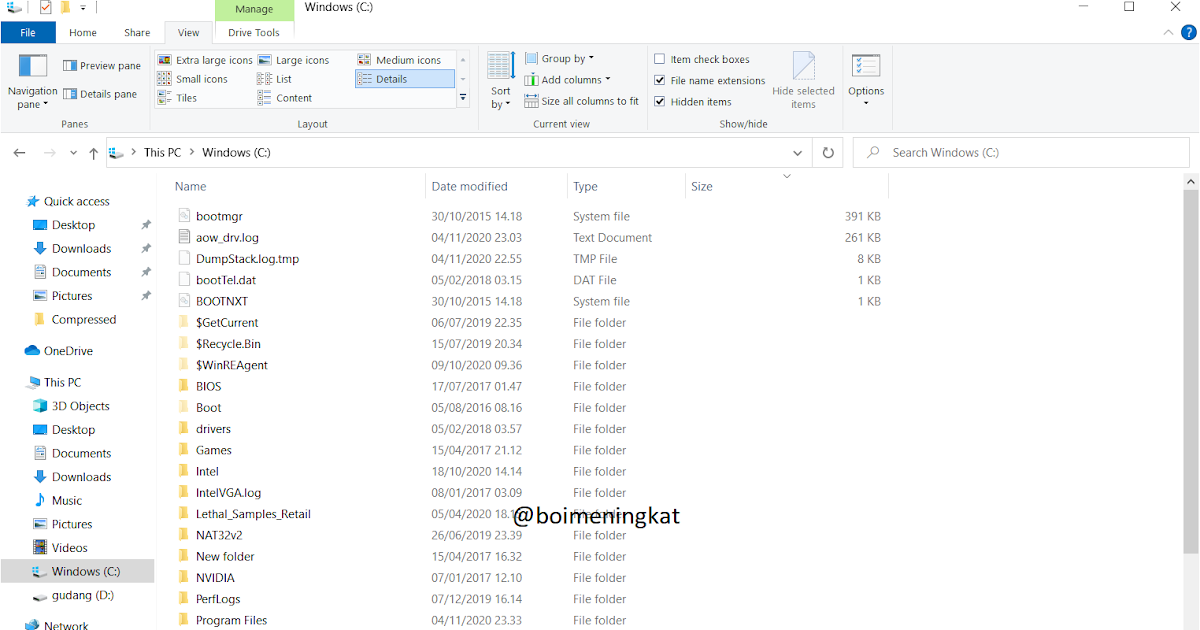The width and height of the screenshot is (1200, 630).
Task: Sort by the Size column header
Action: [702, 187]
